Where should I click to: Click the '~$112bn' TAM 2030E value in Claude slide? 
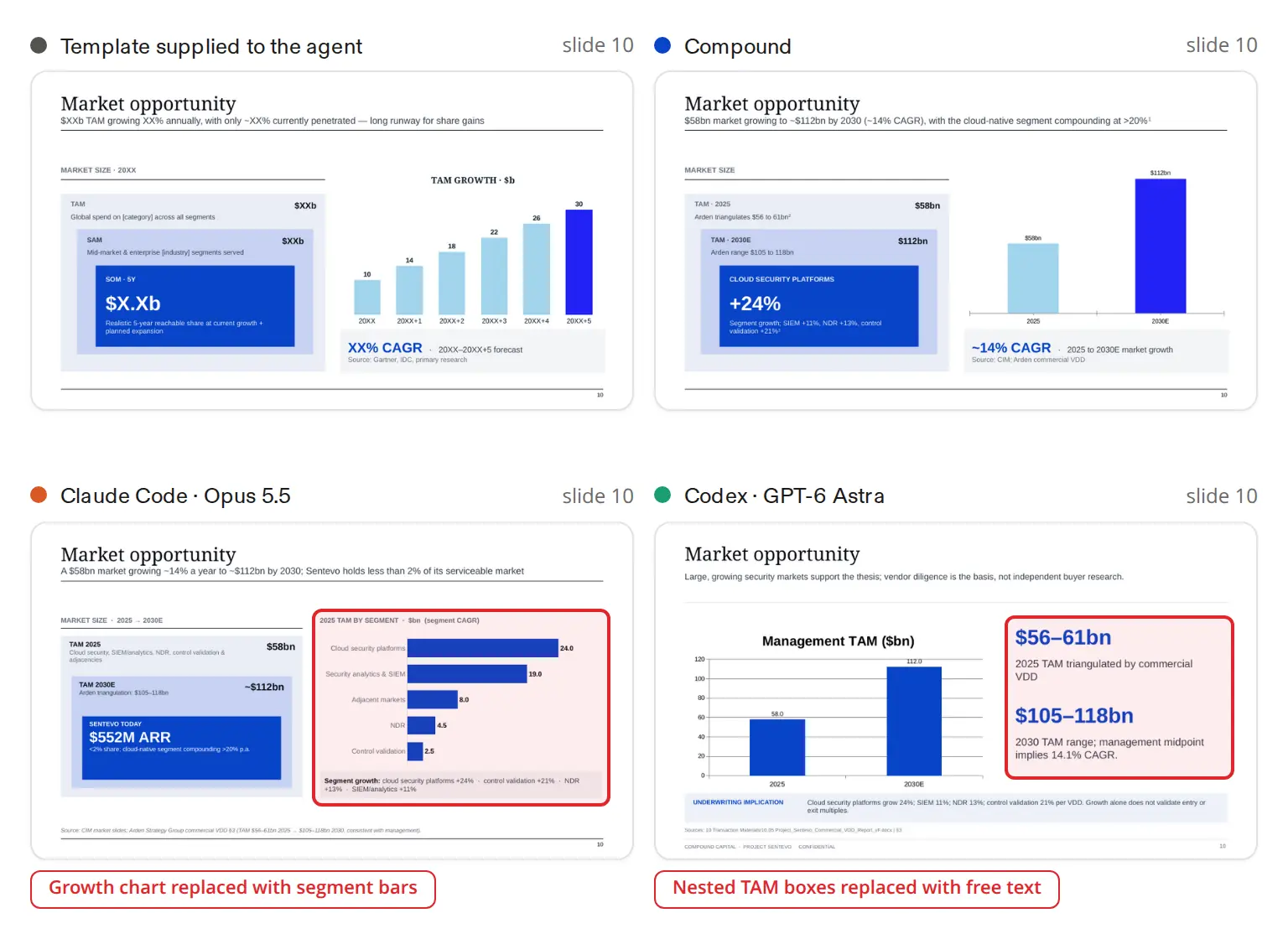(264, 687)
